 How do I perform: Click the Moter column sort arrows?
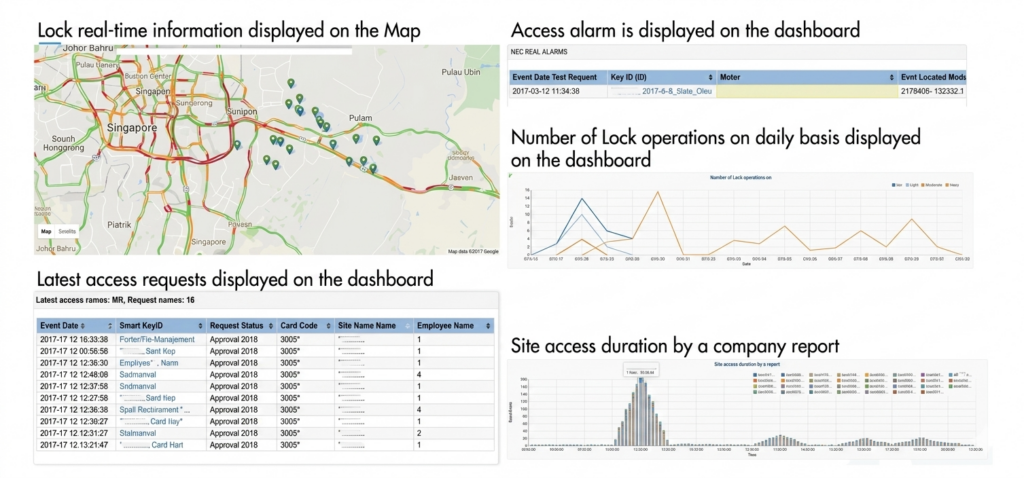[x=891, y=77]
